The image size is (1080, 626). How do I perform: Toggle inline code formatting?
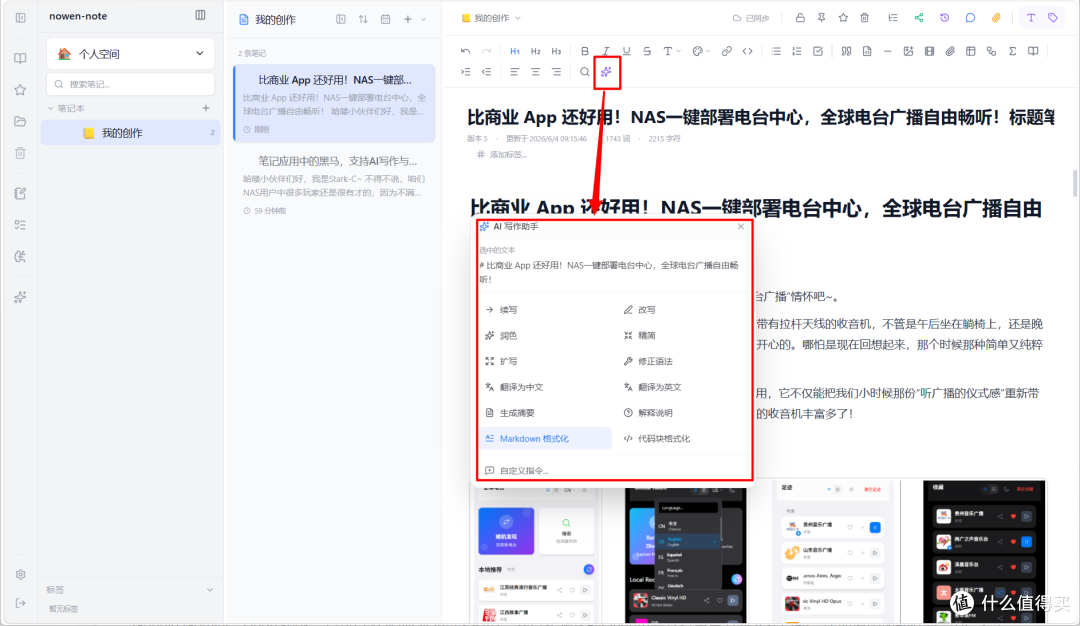(x=747, y=51)
